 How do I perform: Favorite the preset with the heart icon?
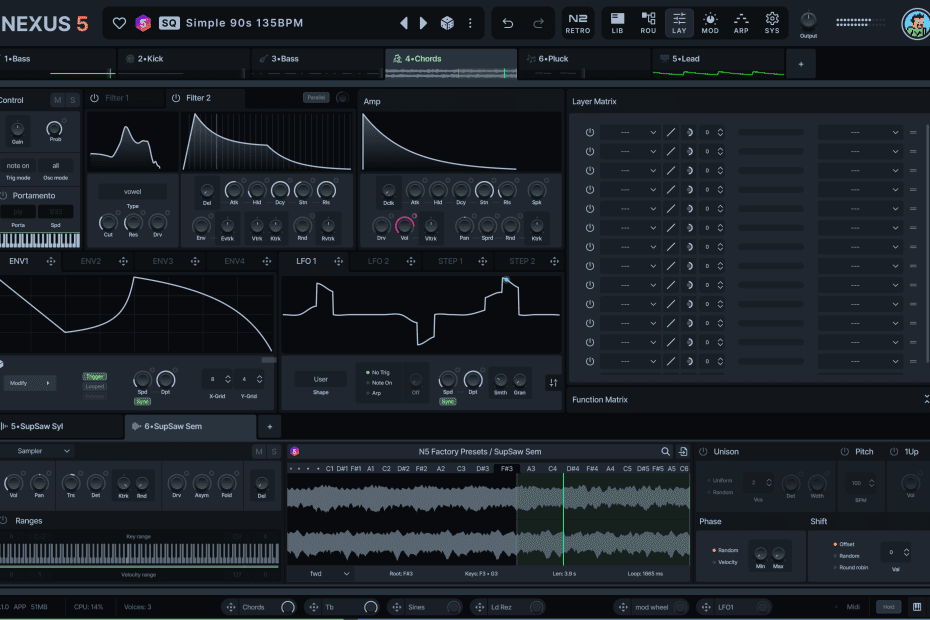pos(120,22)
